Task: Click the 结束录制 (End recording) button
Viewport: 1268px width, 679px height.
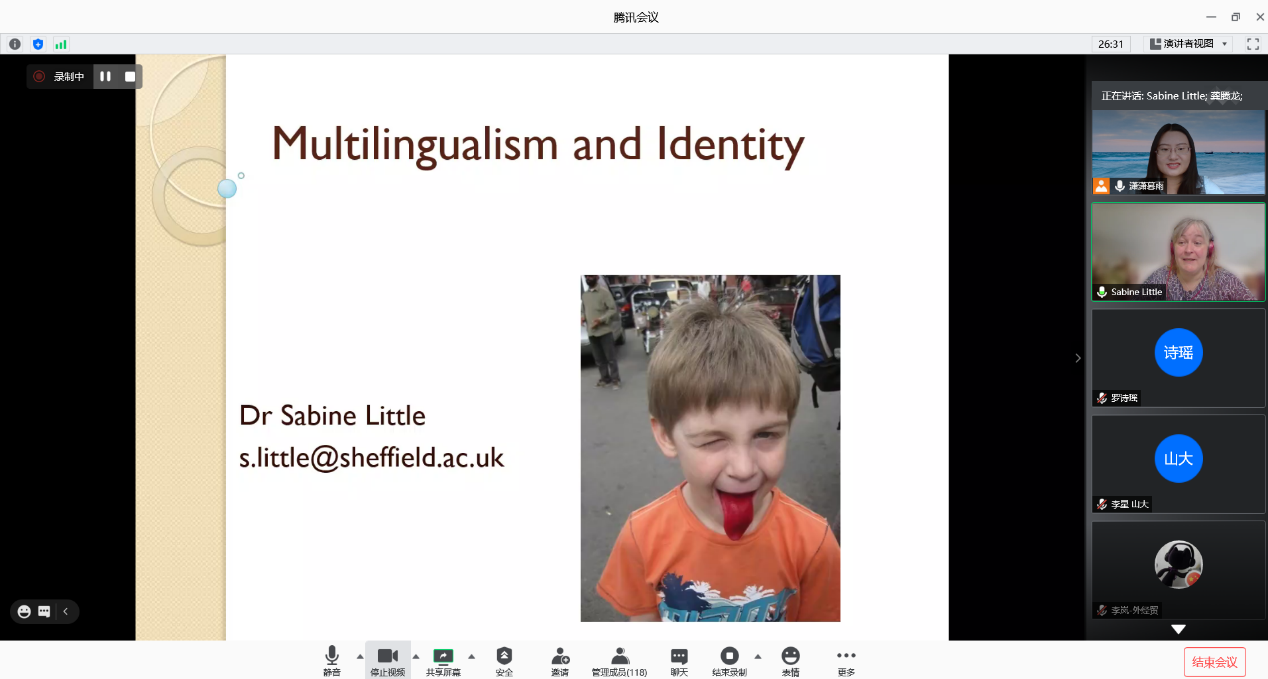Action: [729, 656]
